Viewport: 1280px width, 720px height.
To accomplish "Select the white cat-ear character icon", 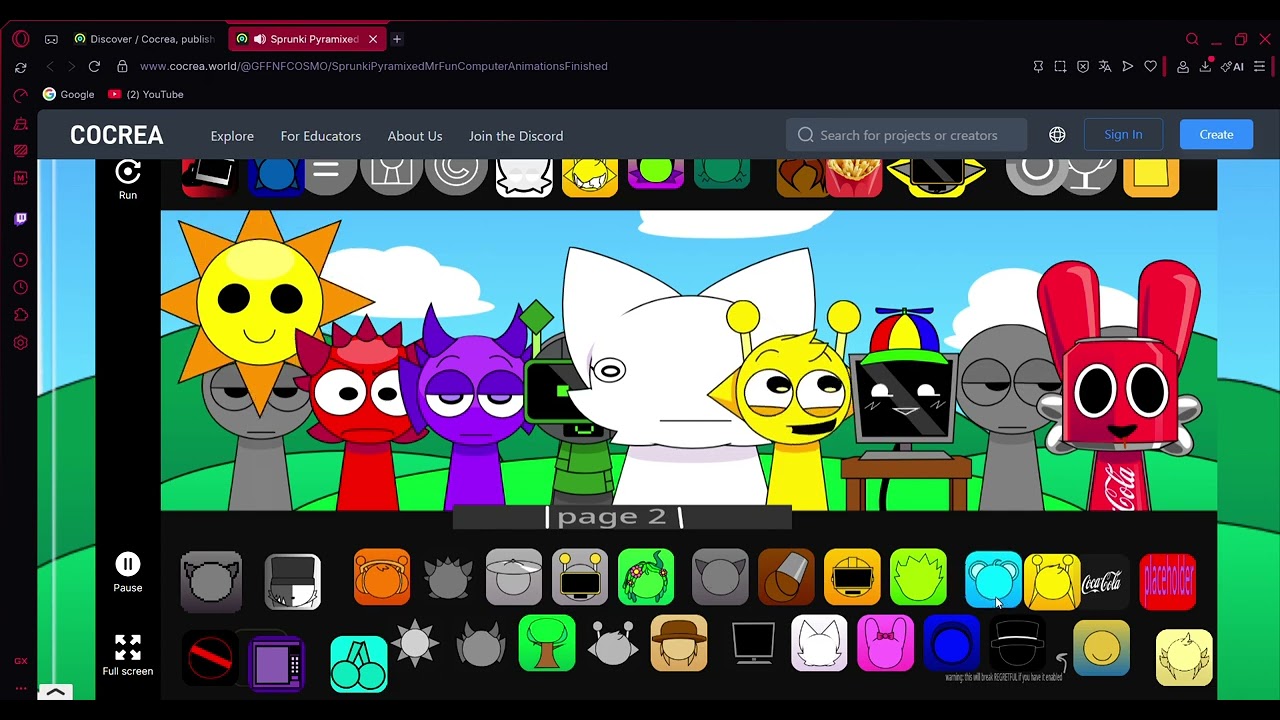I will pyautogui.click(x=819, y=644).
